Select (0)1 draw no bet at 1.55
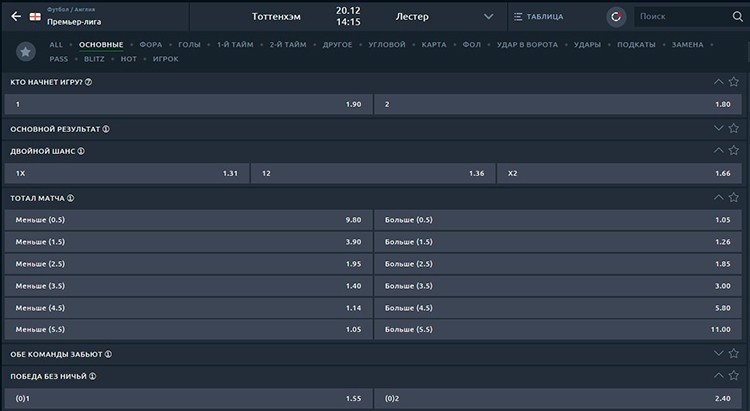 tap(188, 399)
